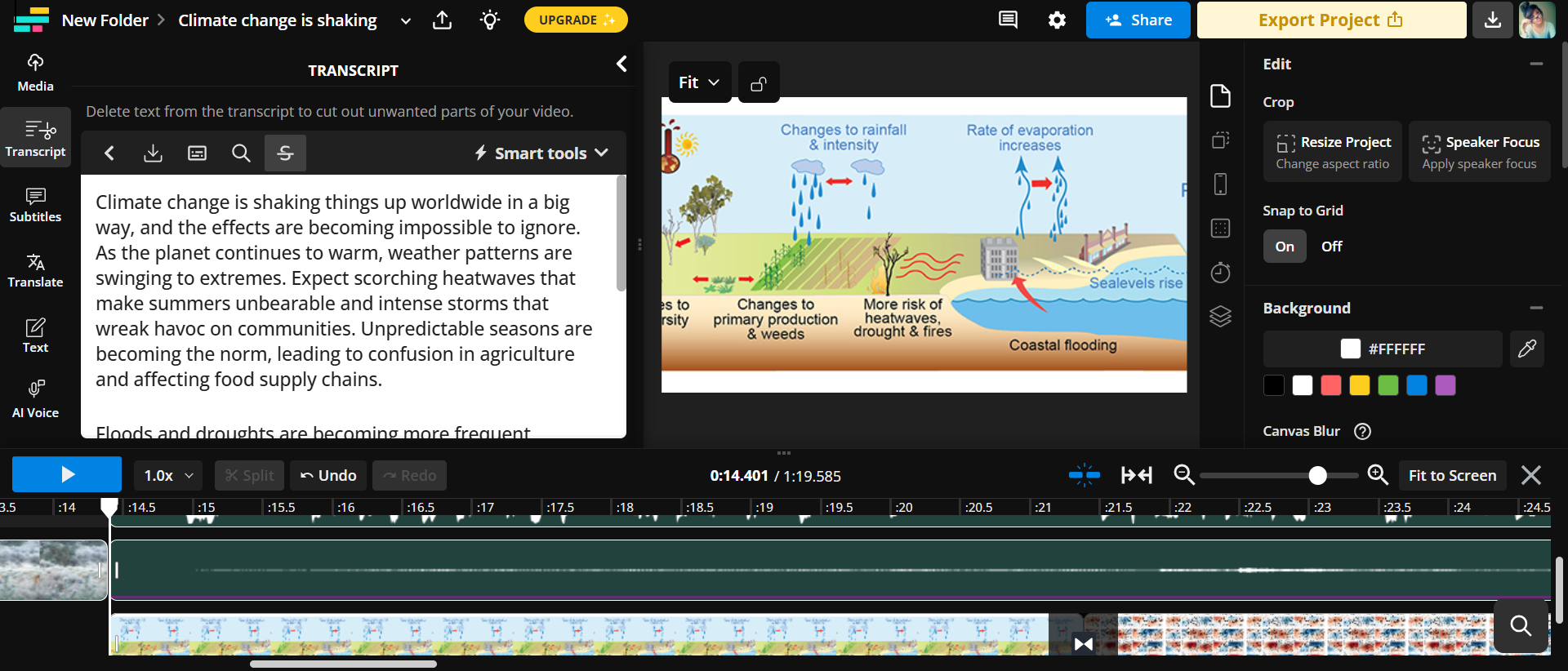Open the project title dropdown chevron

pos(405,20)
